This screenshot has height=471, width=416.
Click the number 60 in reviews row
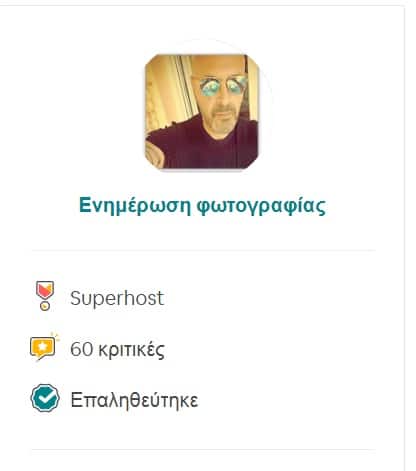(x=81, y=349)
